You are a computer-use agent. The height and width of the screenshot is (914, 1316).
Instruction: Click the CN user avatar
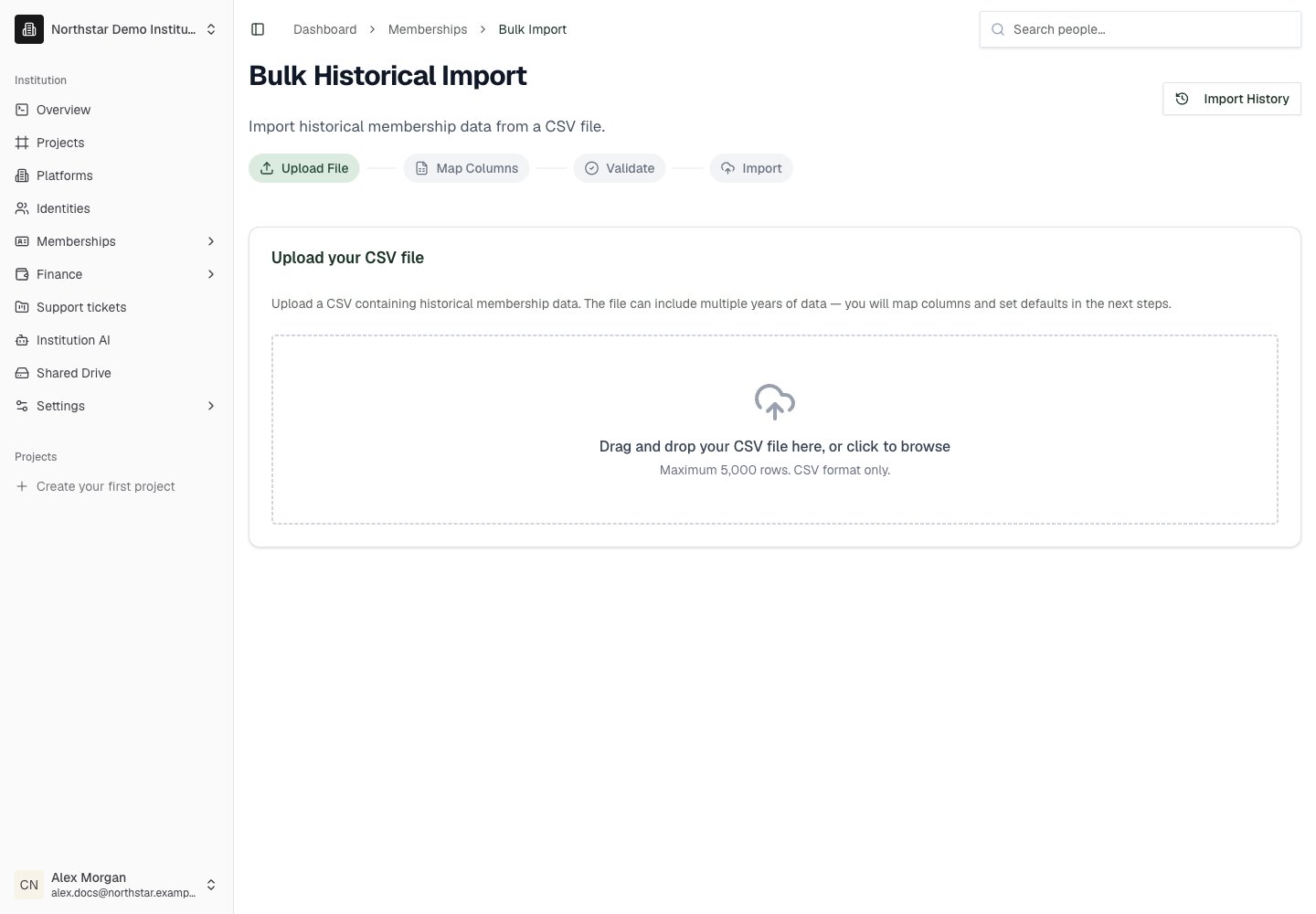click(29, 885)
